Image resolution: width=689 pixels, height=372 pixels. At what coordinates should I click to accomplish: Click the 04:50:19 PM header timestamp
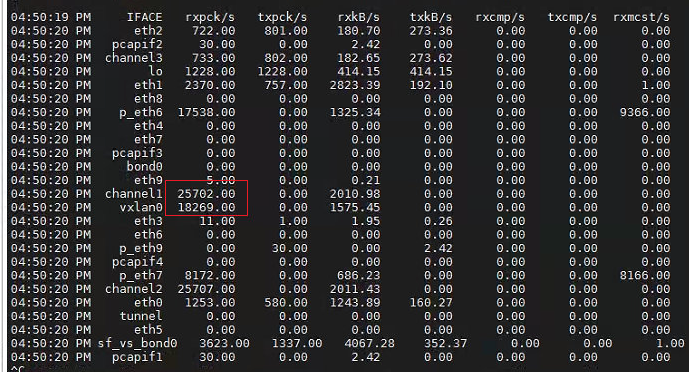click(x=51, y=17)
